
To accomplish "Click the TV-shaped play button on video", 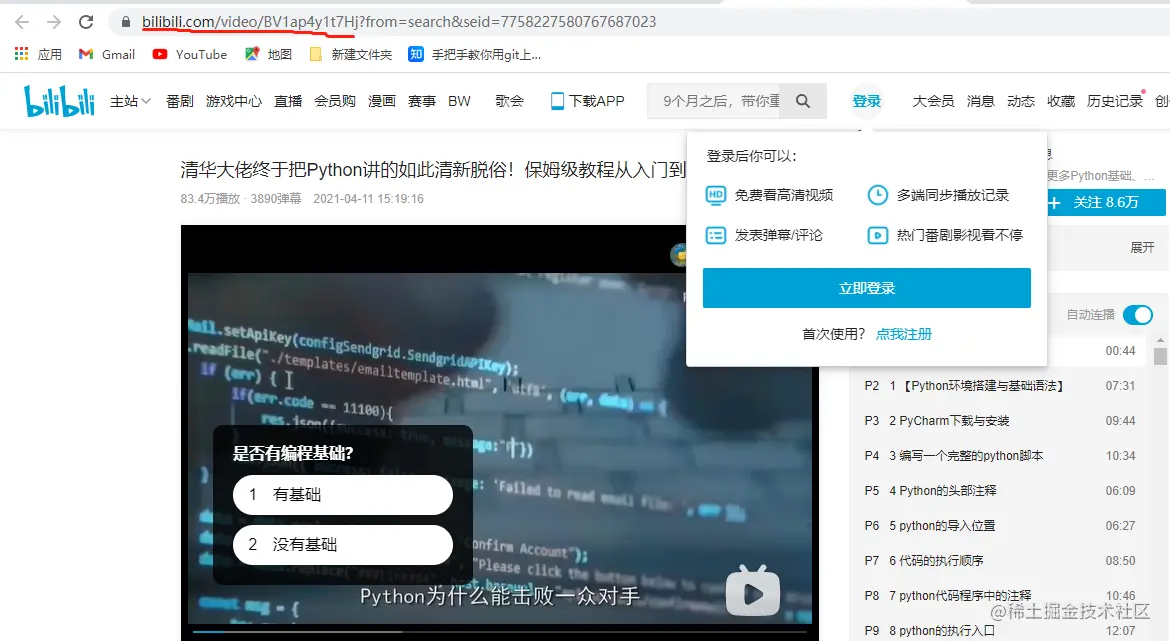I will tap(753, 591).
